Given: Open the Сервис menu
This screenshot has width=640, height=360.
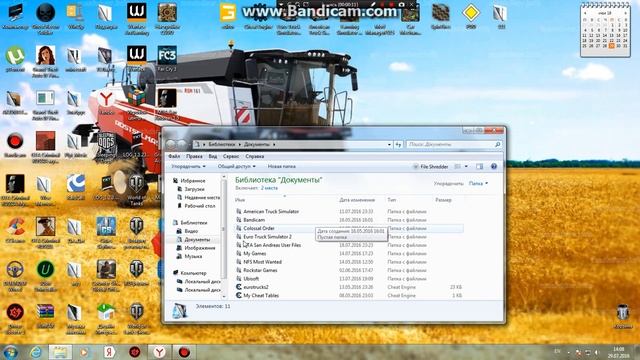Looking at the screenshot, I should click(x=231, y=156).
